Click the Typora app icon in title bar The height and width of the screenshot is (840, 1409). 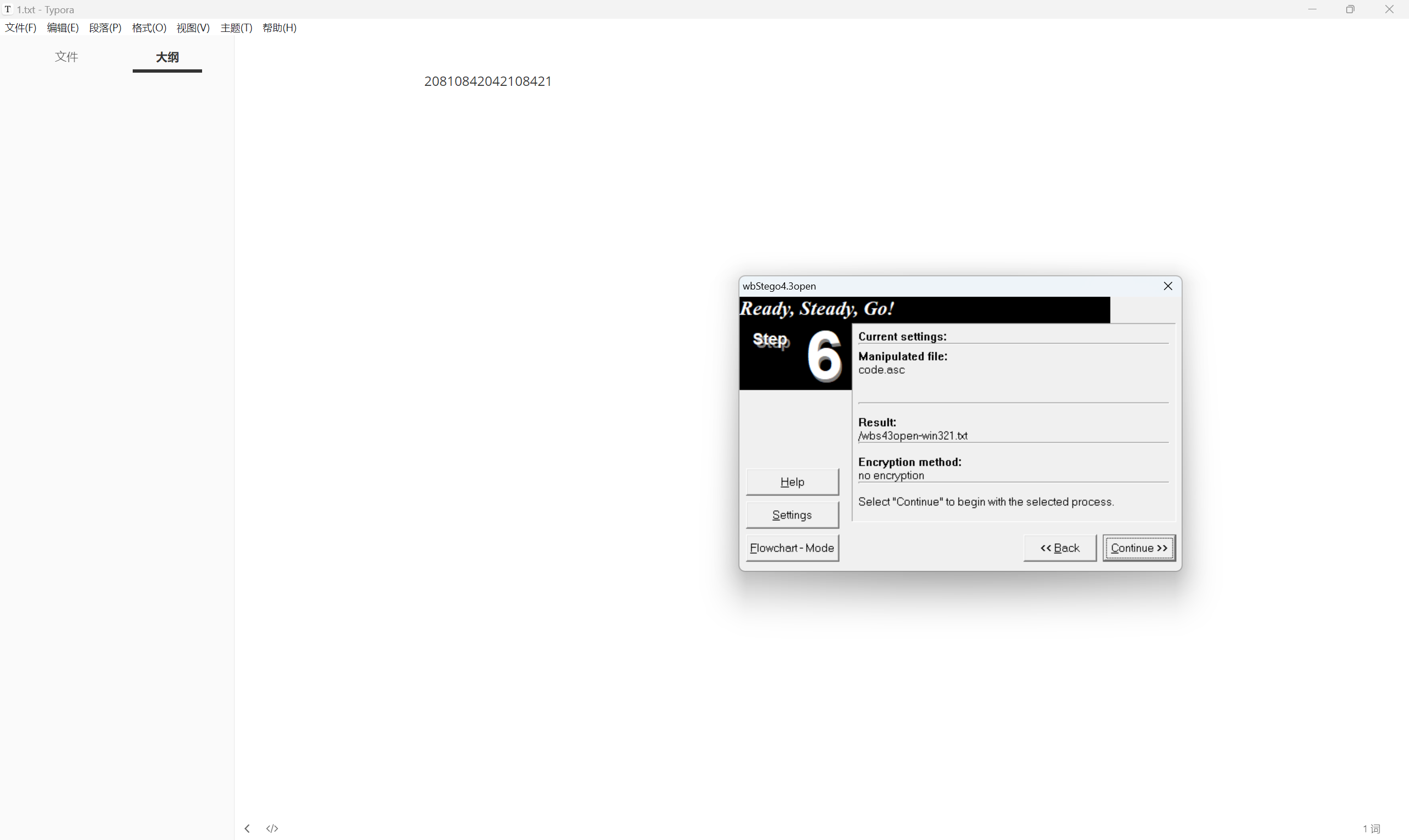tap(8, 9)
